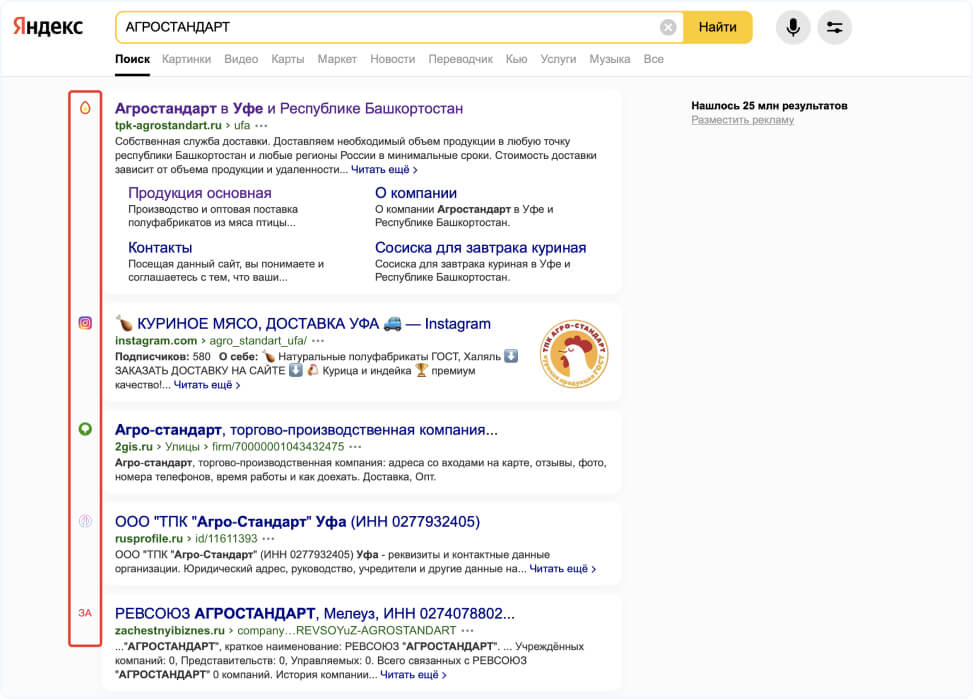Click the tpk-agrostandart.ru favicon

tap(85, 108)
